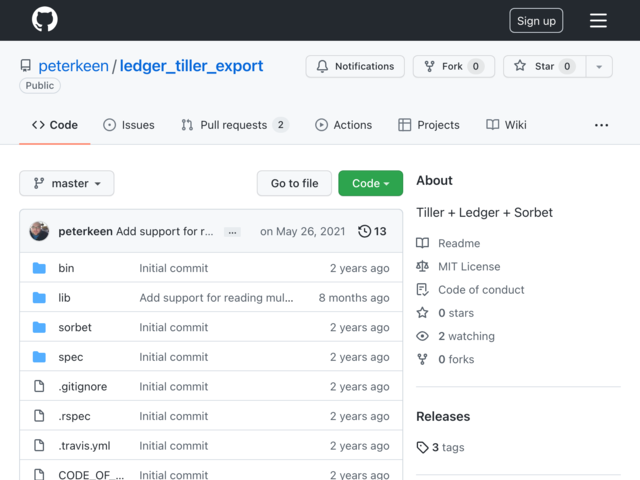Click the GitHub Octocat logo
Screen dimensions: 640x480
[45, 19]
